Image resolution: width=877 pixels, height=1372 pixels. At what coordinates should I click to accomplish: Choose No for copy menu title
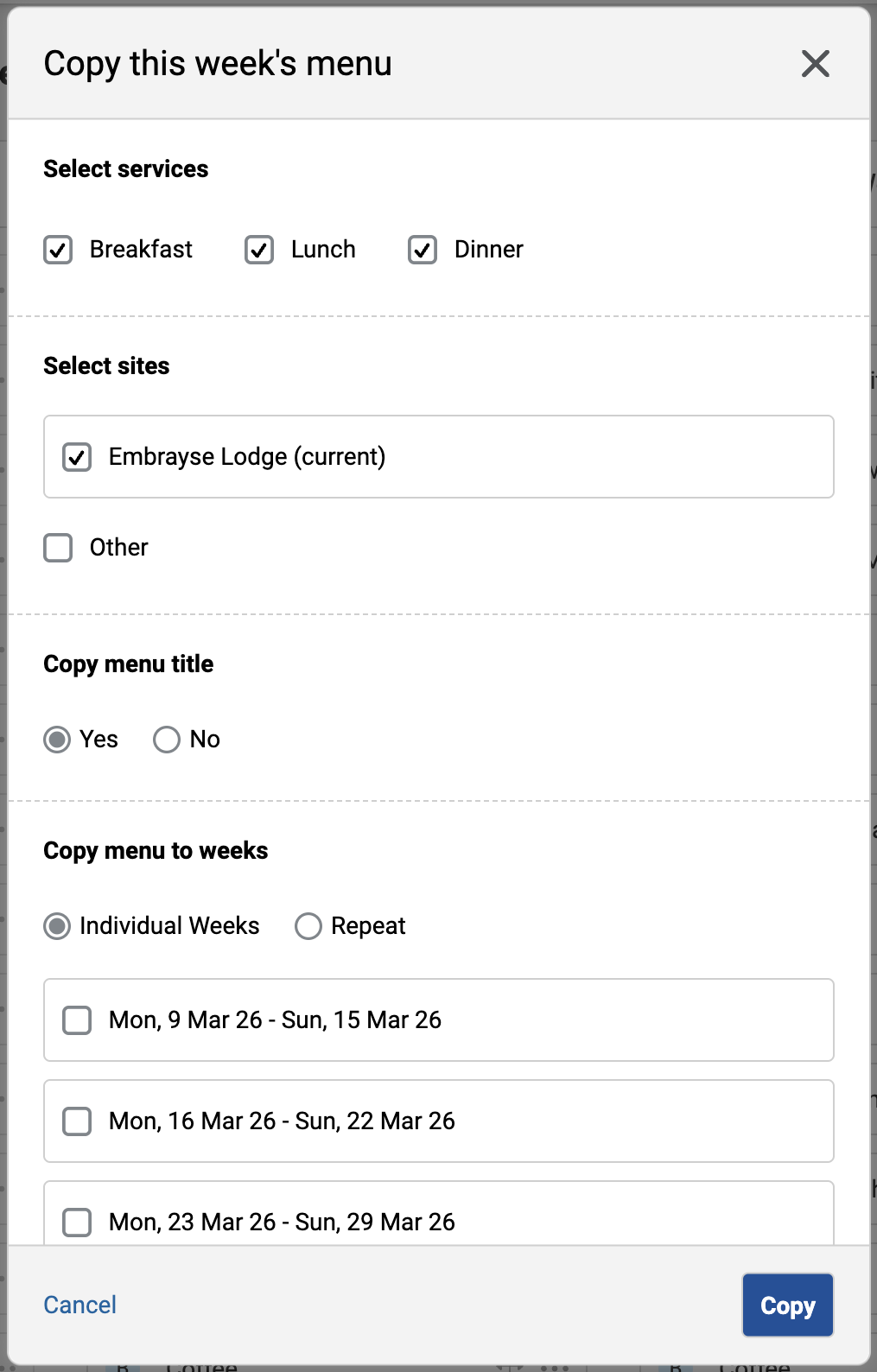pyautogui.click(x=167, y=740)
